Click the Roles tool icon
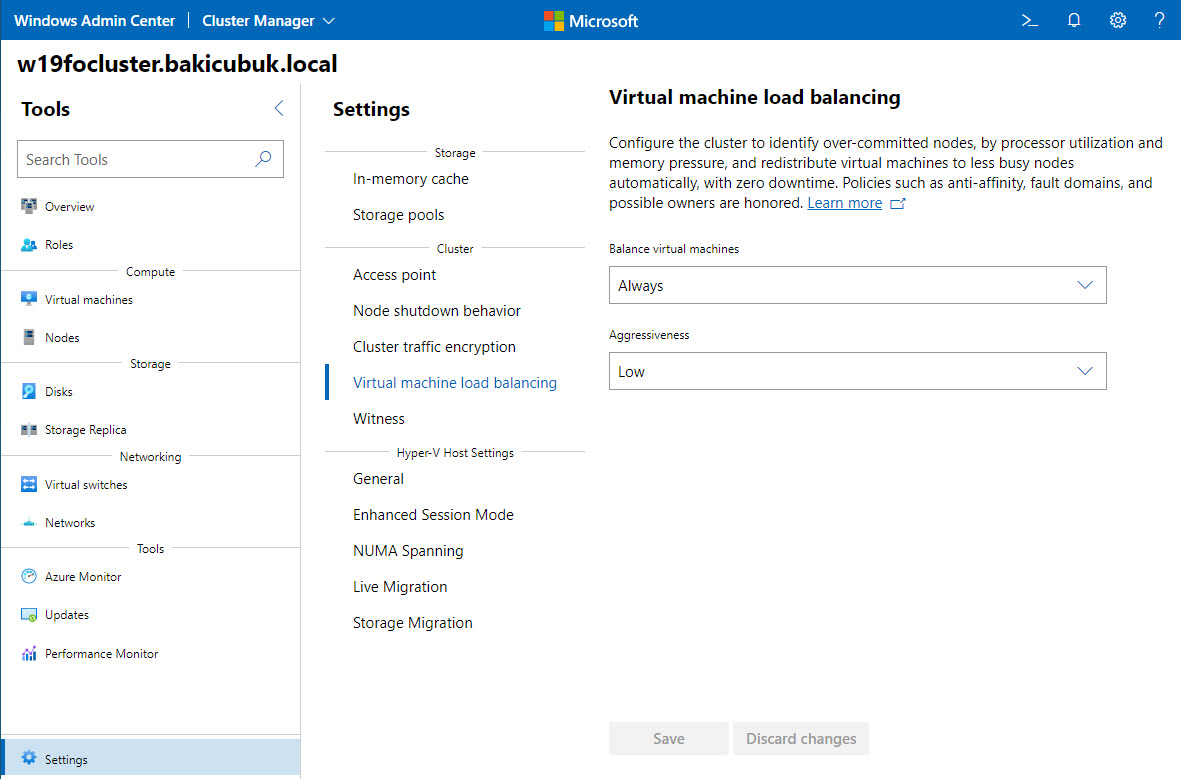The width and height of the screenshot is (1181, 779). (29, 245)
